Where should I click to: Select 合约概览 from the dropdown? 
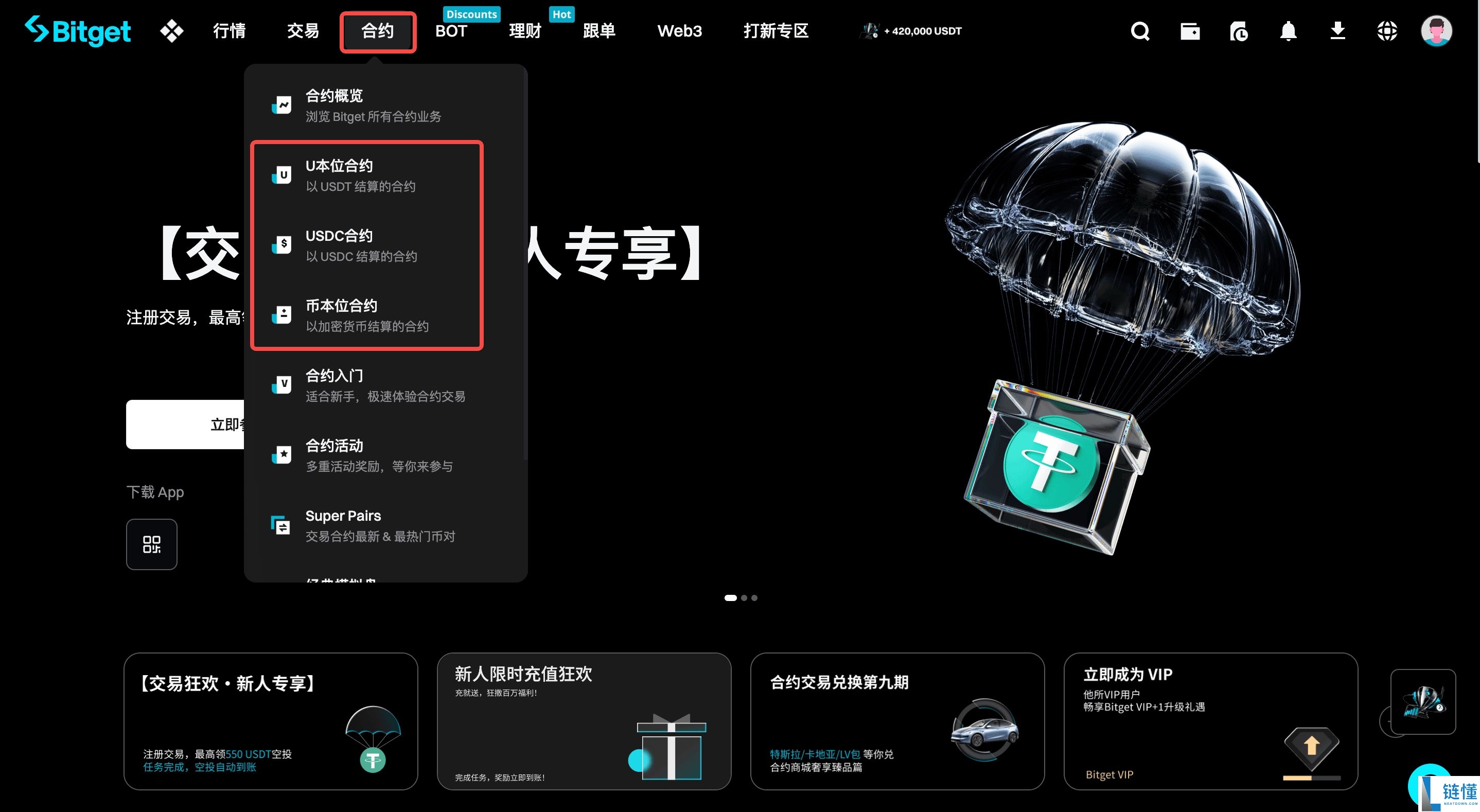(385, 105)
